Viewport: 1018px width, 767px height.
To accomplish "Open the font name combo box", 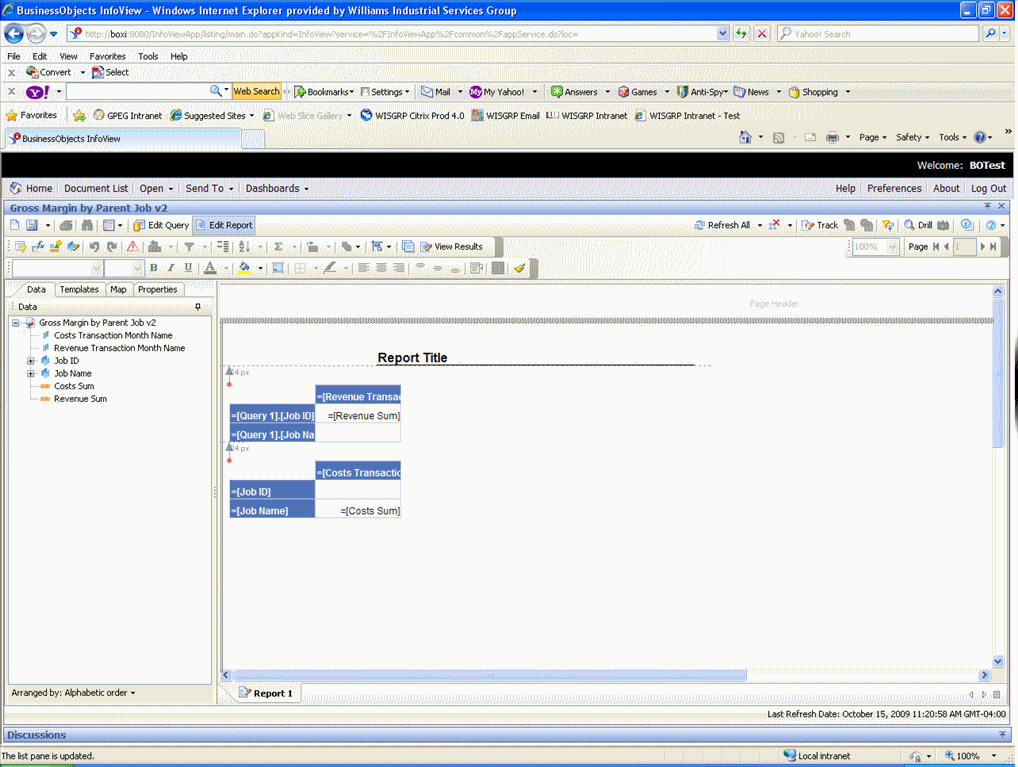I will pos(57,268).
